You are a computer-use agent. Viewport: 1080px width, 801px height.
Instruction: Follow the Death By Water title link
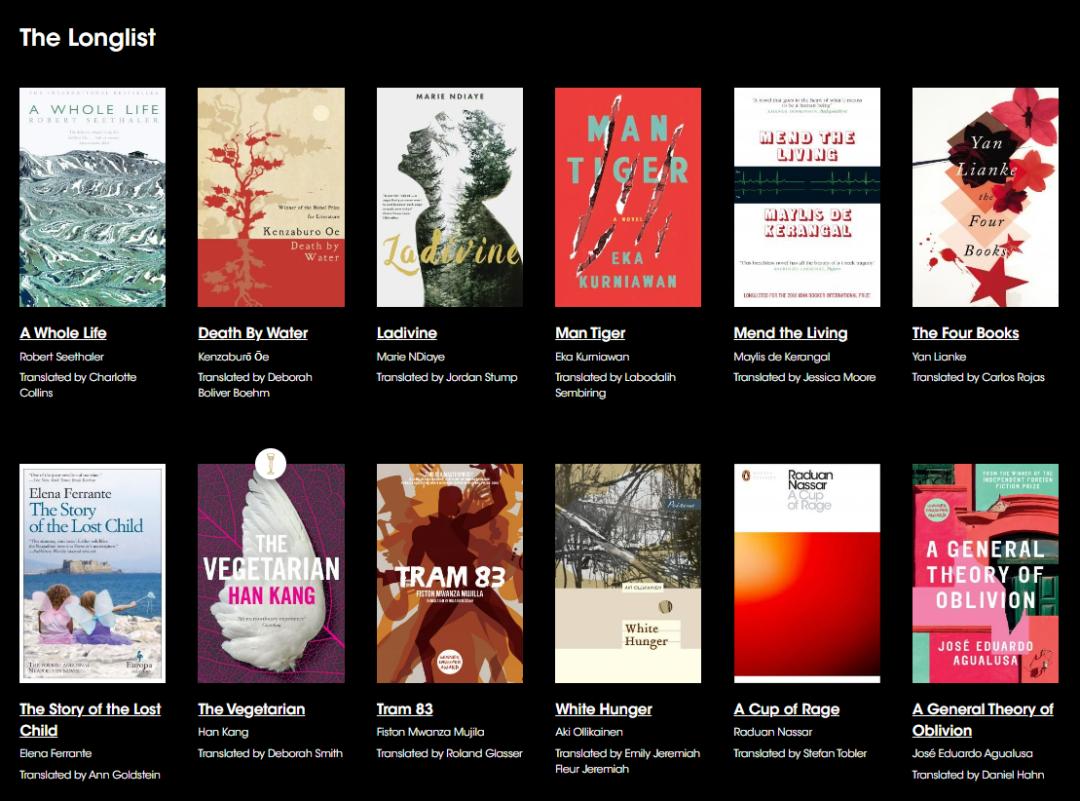point(253,333)
